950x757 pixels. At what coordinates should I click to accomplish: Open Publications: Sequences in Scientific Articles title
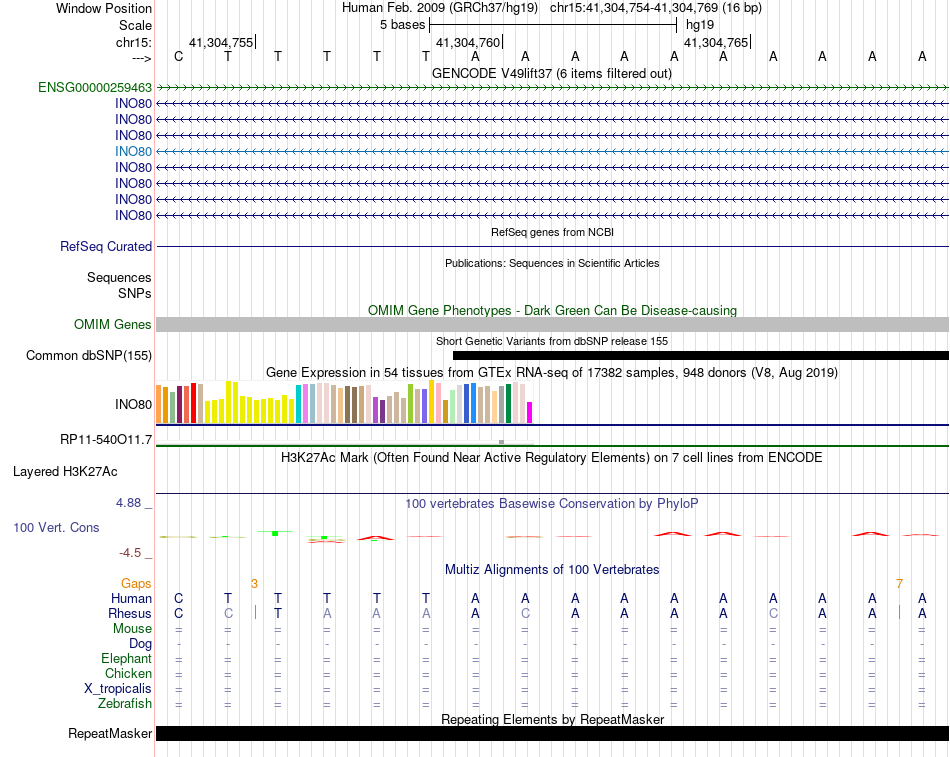pyautogui.click(x=552, y=263)
